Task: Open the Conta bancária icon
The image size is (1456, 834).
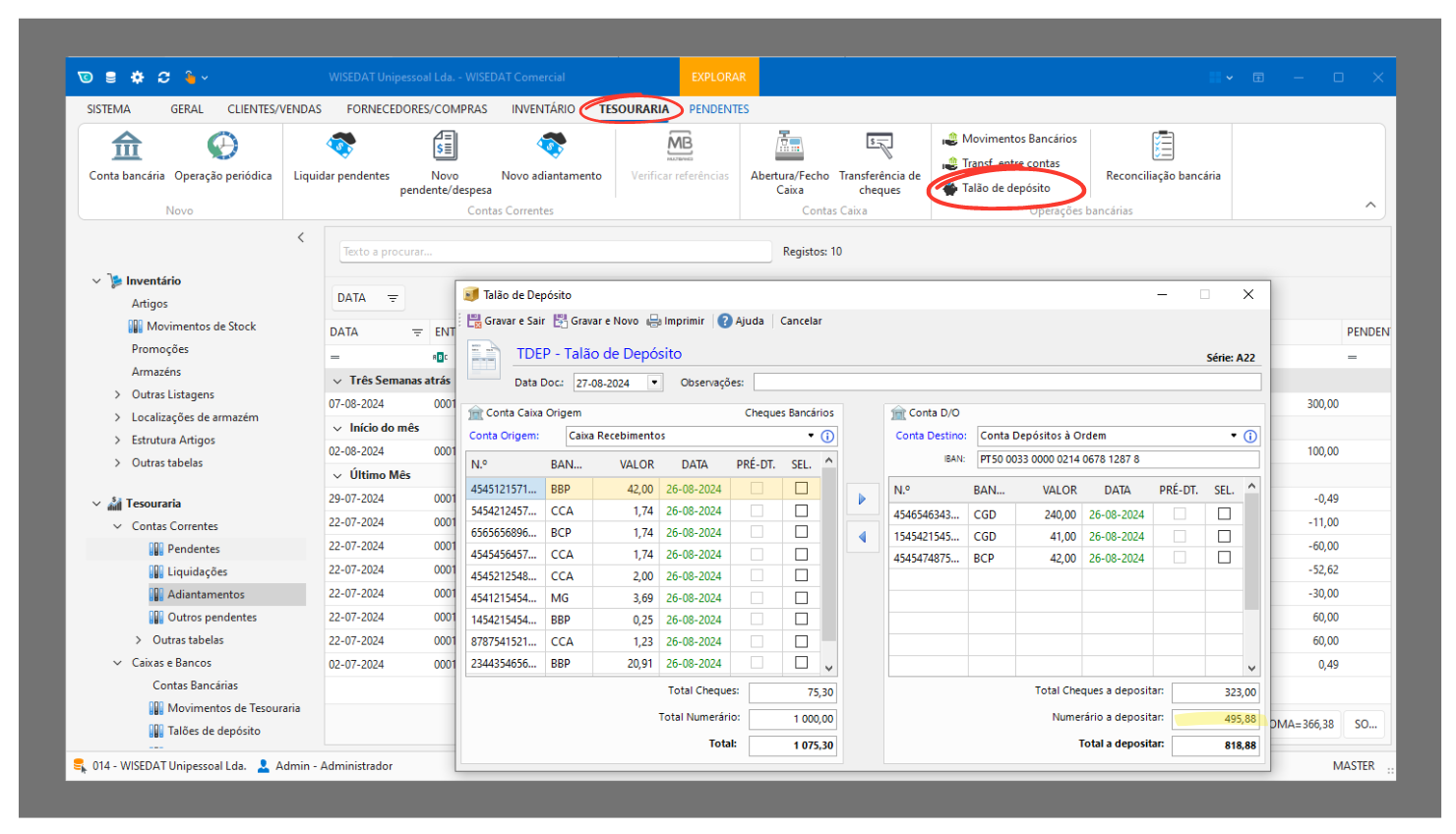Action: point(127,147)
